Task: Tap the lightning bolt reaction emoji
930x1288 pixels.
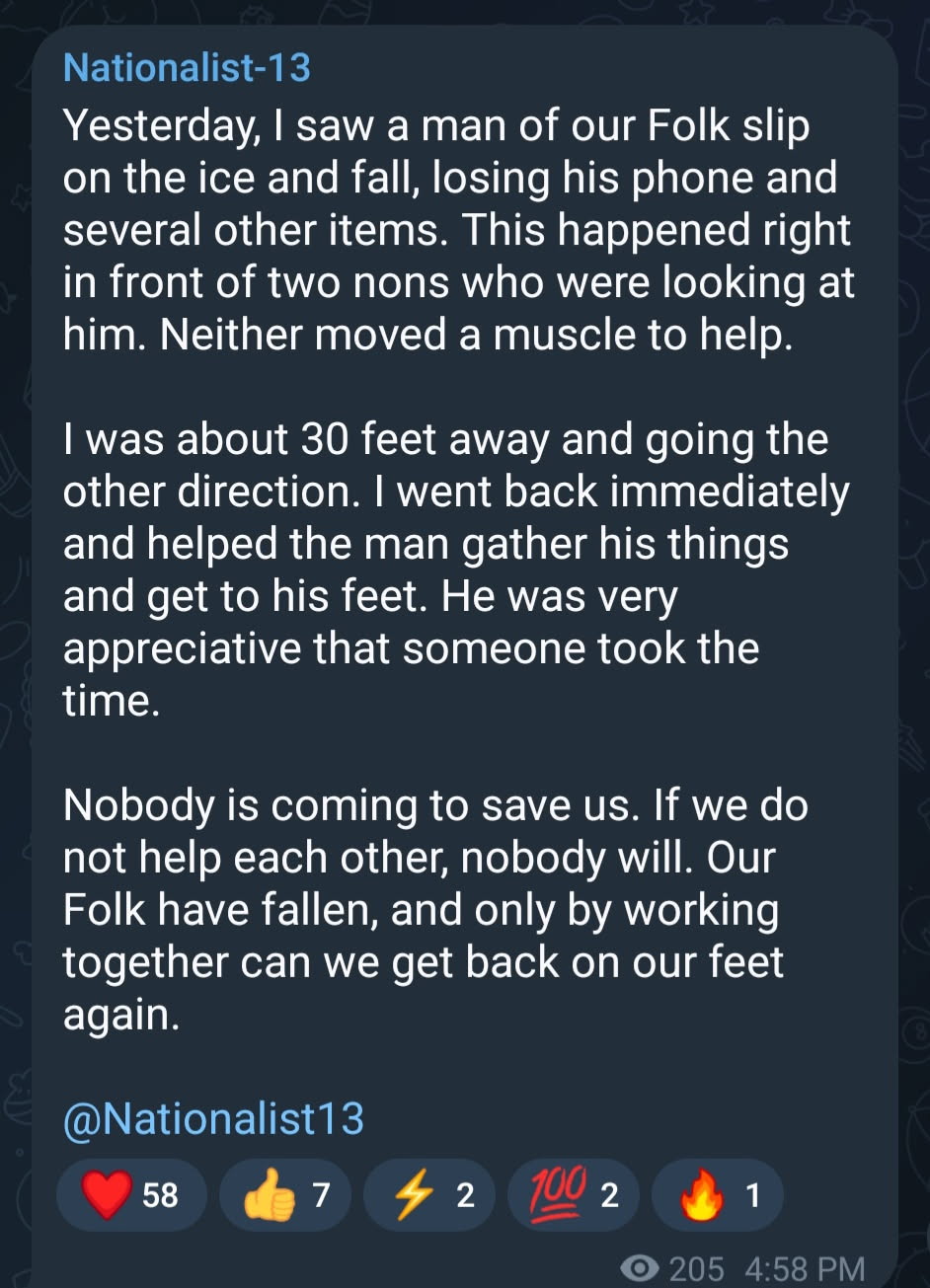Action: (414, 1195)
